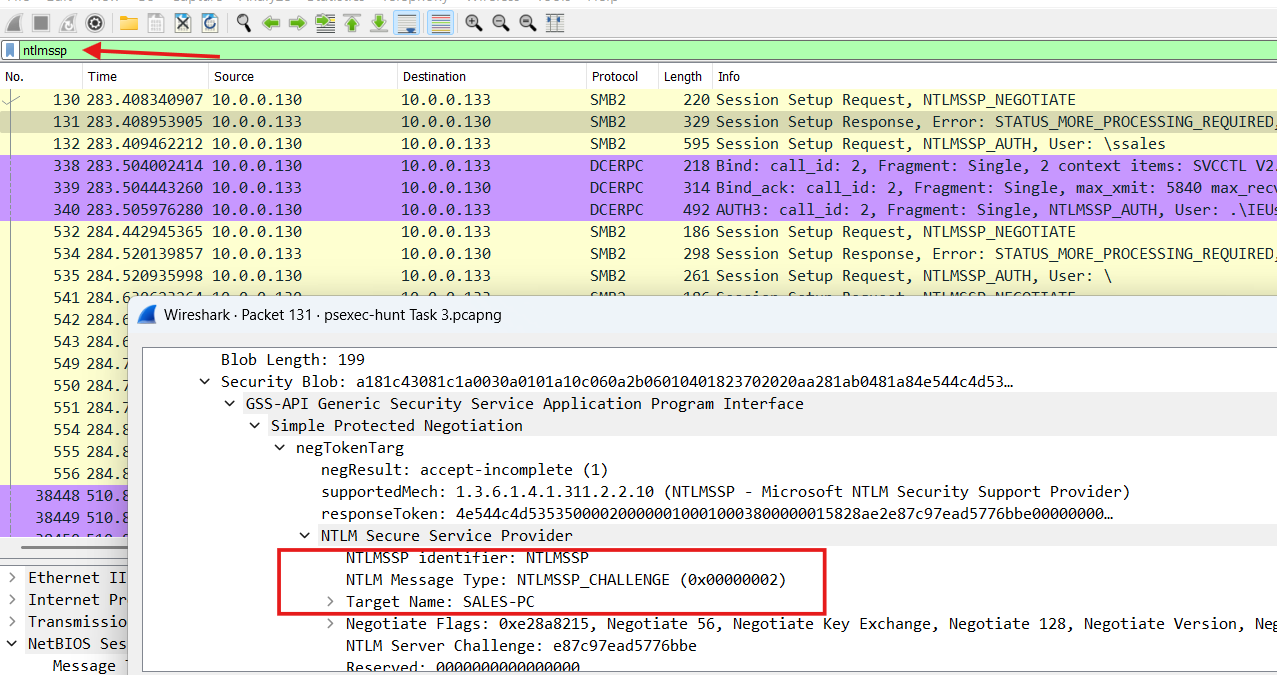Screen dimensions: 1277x675
Task: Select packet 535 NTLMSSP_AUTH row
Action: click(x=638, y=276)
